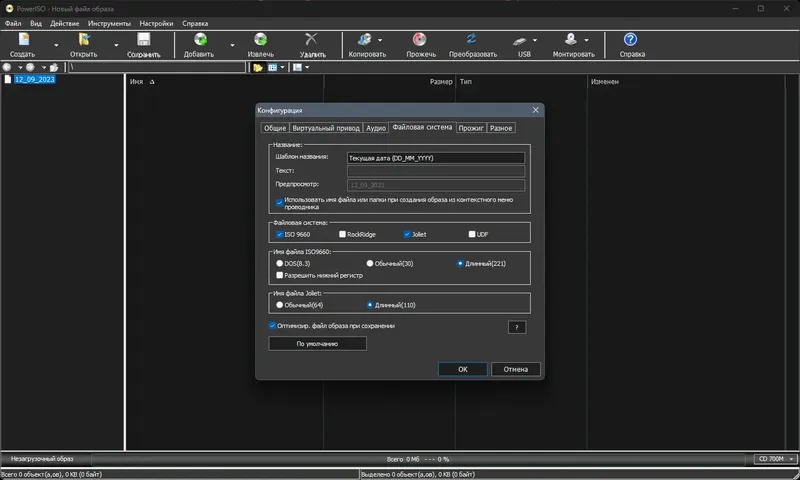Image resolution: width=800 pixels, height=480 pixels.
Task: Open the Back history dropdown arrow
Action: pos(20,67)
